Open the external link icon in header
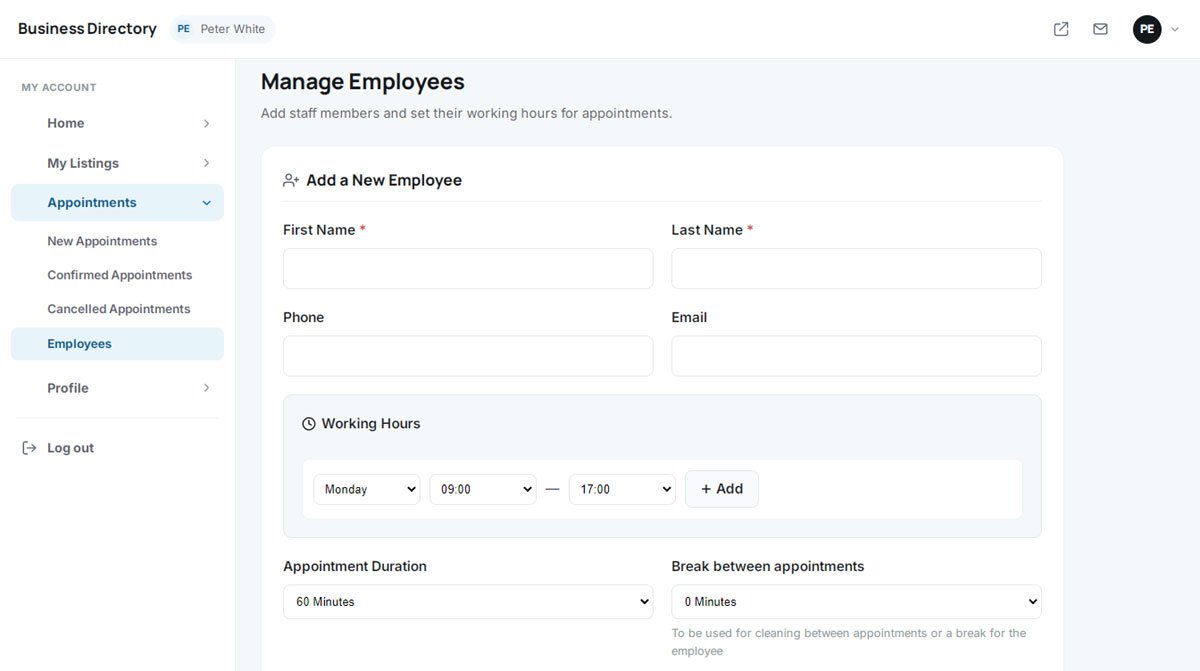This screenshot has height=671, width=1200. (x=1061, y=29)
